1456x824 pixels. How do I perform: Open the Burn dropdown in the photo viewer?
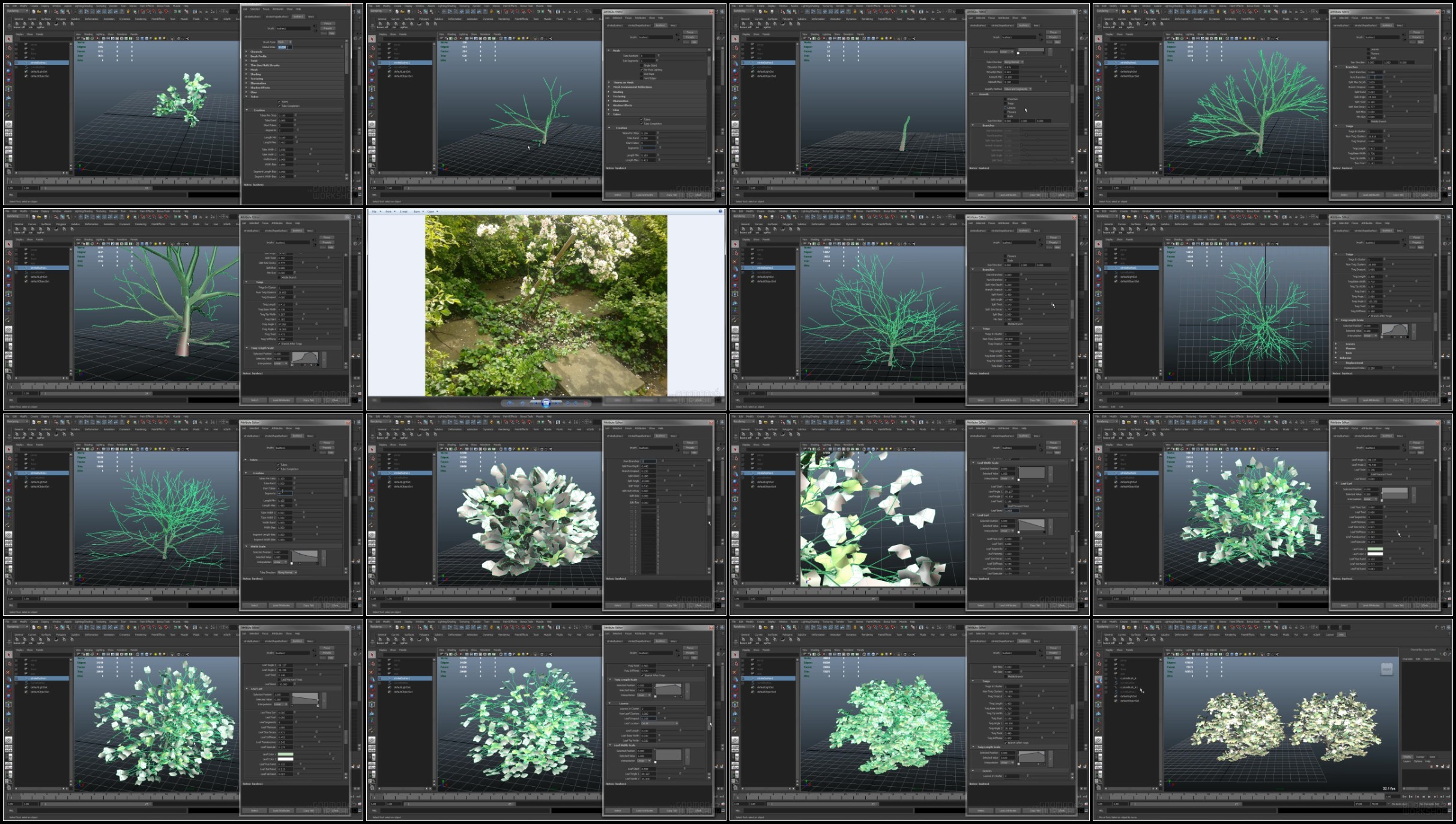(418, 211)
